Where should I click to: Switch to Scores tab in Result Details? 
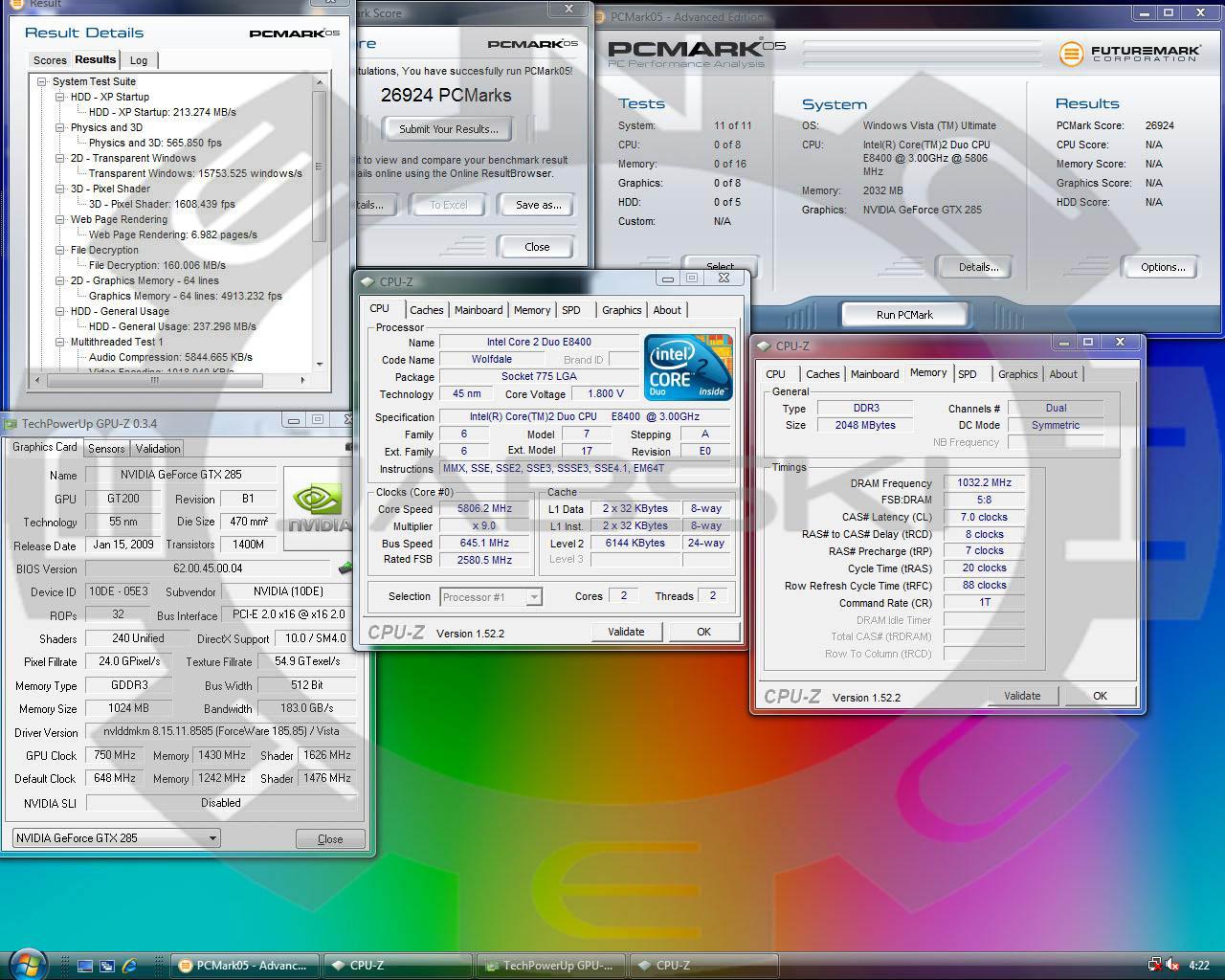point(50,60)
